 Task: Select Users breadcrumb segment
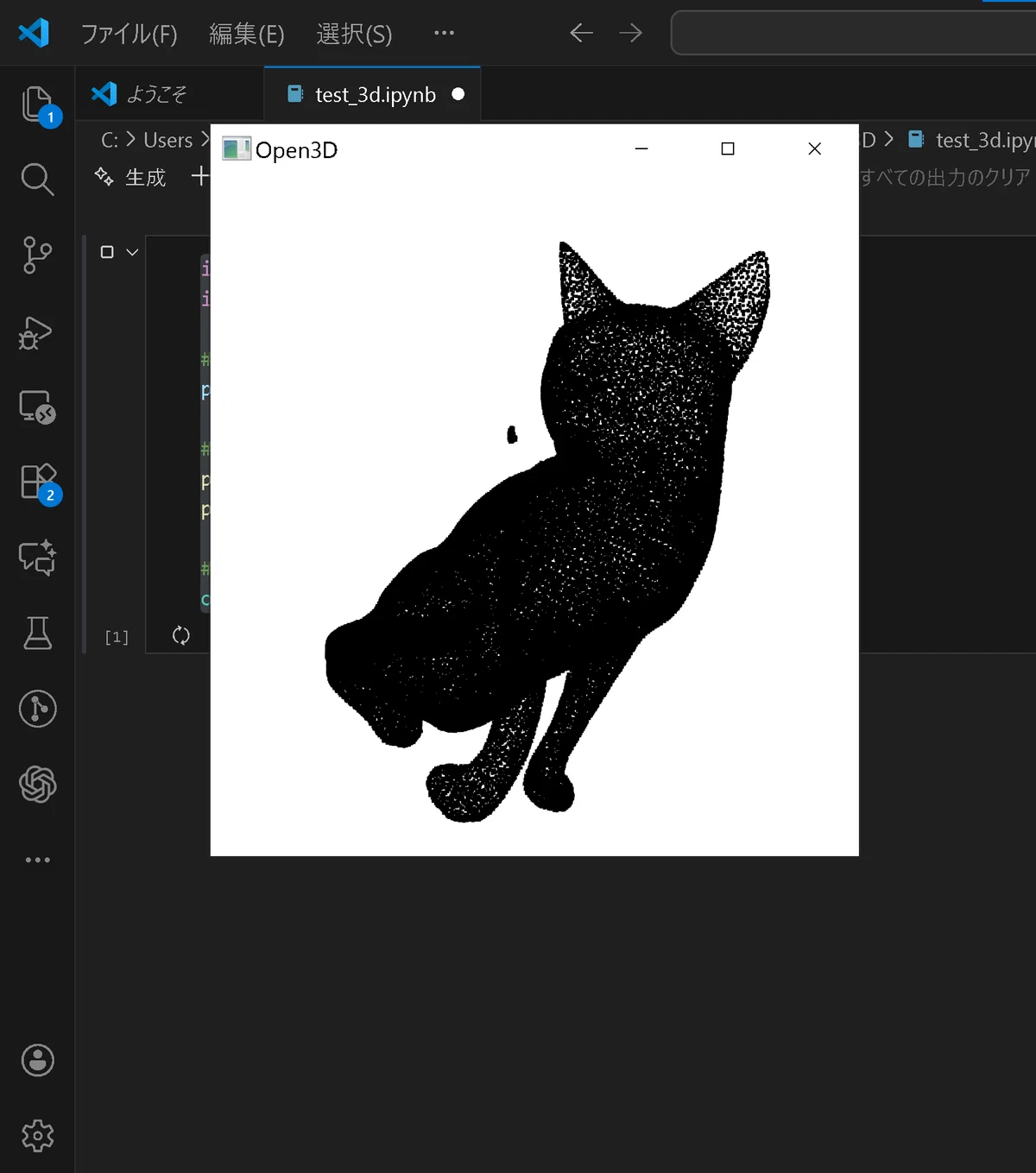tap(168, 140)
